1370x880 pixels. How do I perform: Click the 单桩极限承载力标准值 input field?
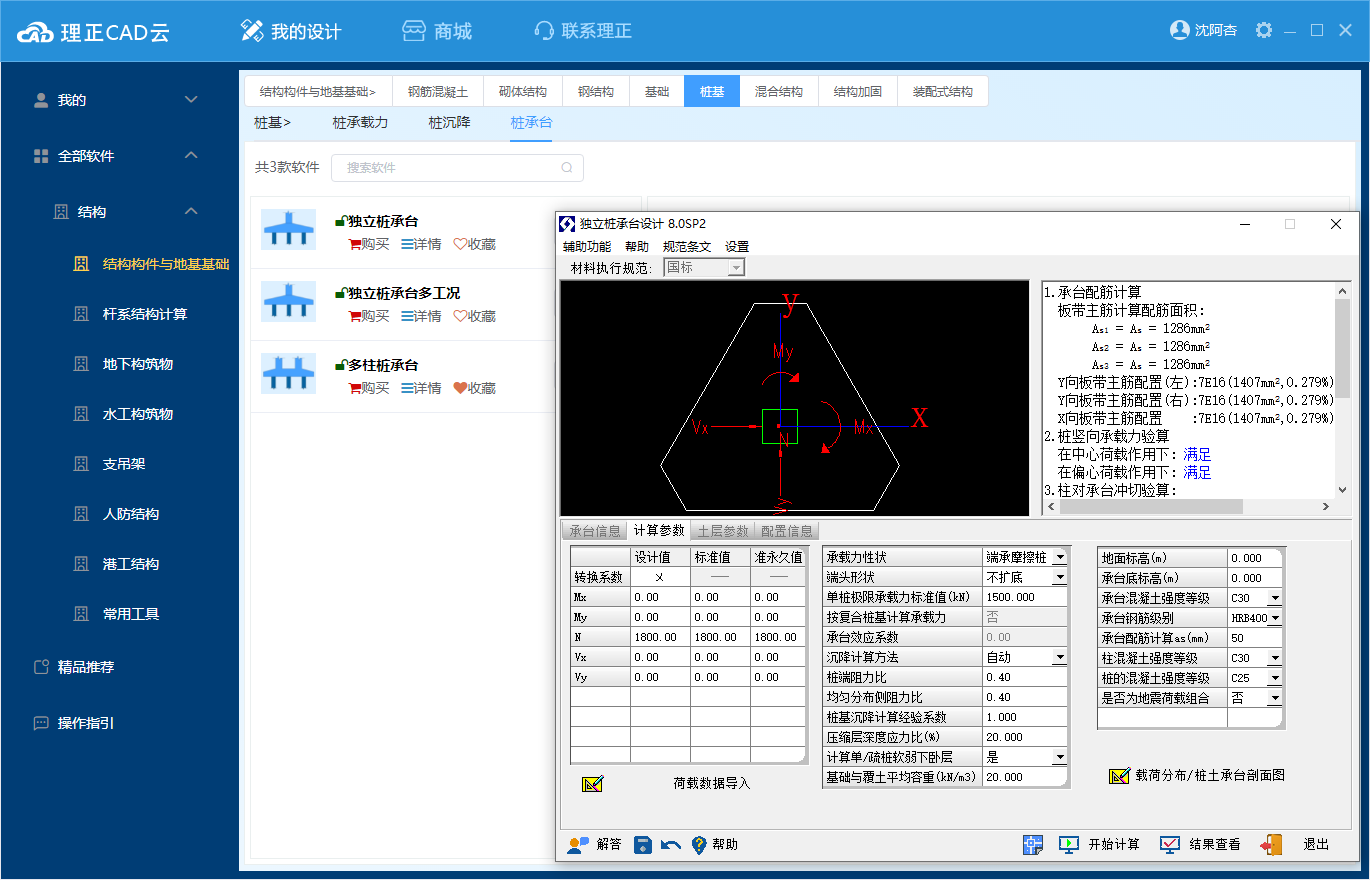1026,597
